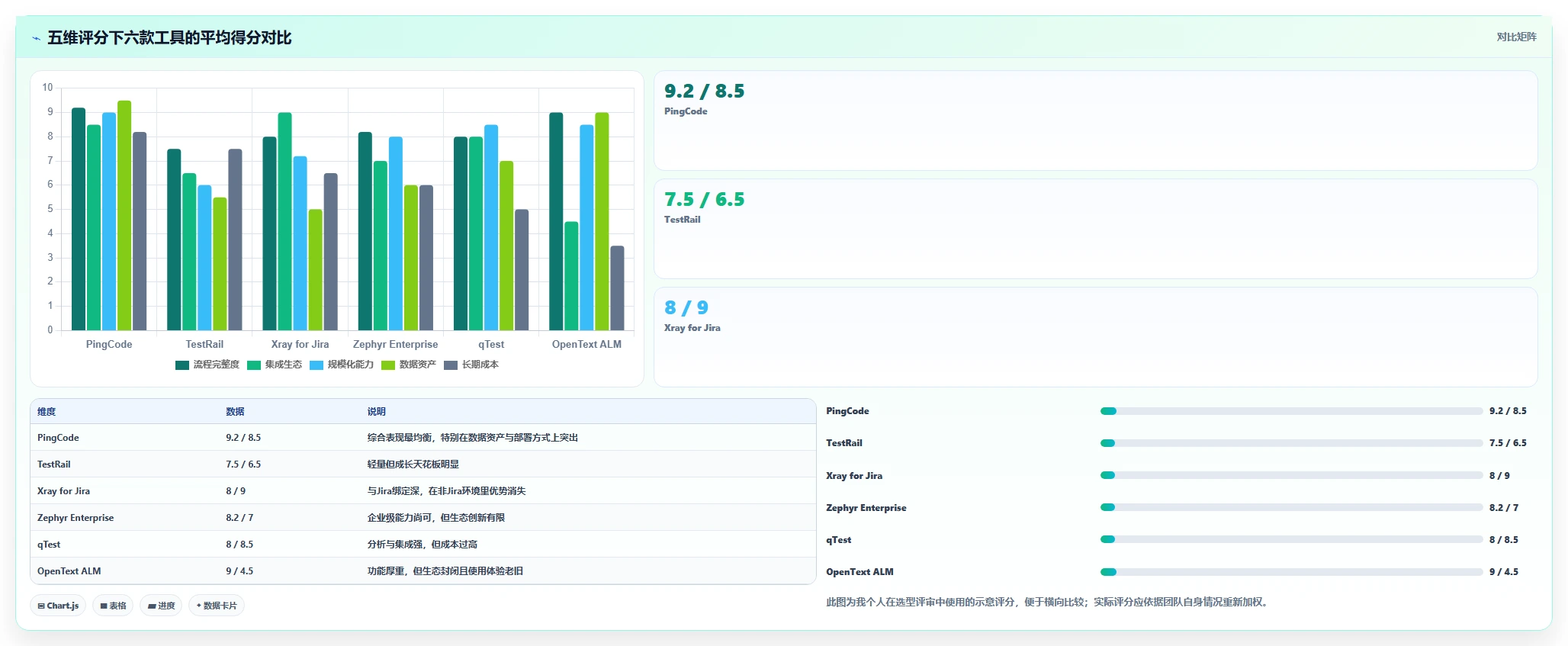Click the 表格 tag below the table
Viewport: 1568px width, 646px height.
(113, 606)
